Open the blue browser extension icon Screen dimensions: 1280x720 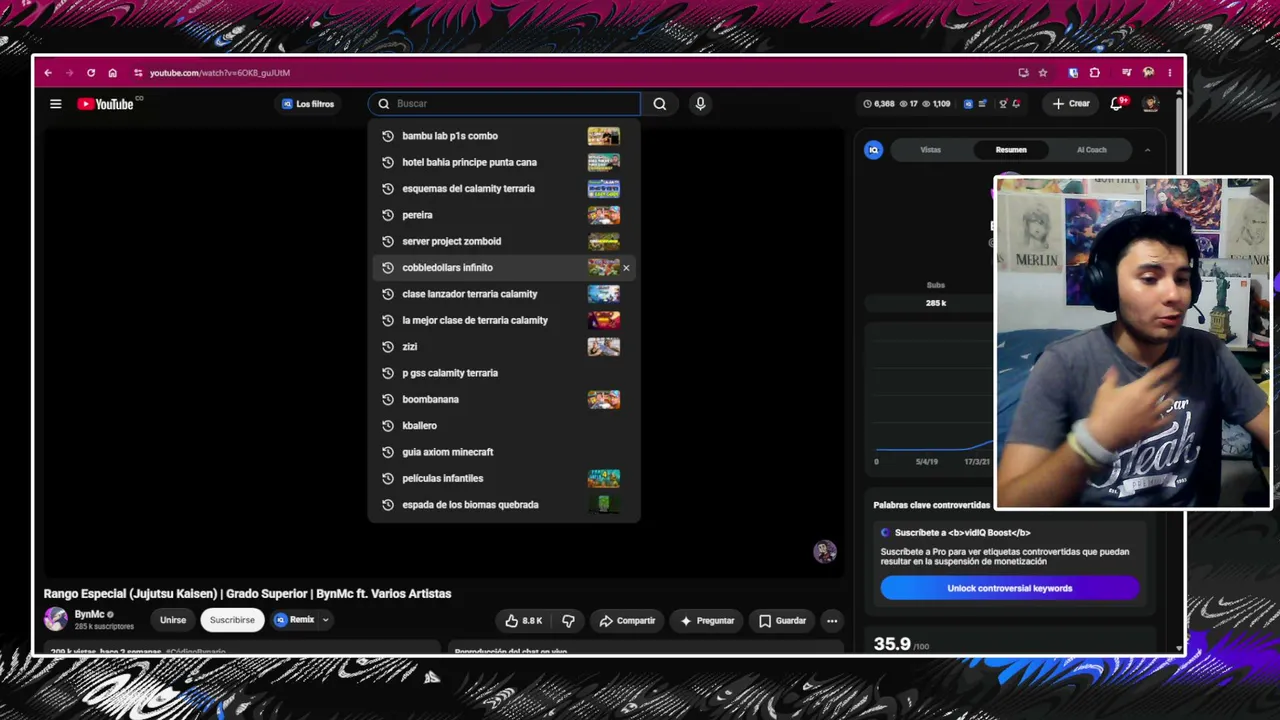[x=1073, y=73]
